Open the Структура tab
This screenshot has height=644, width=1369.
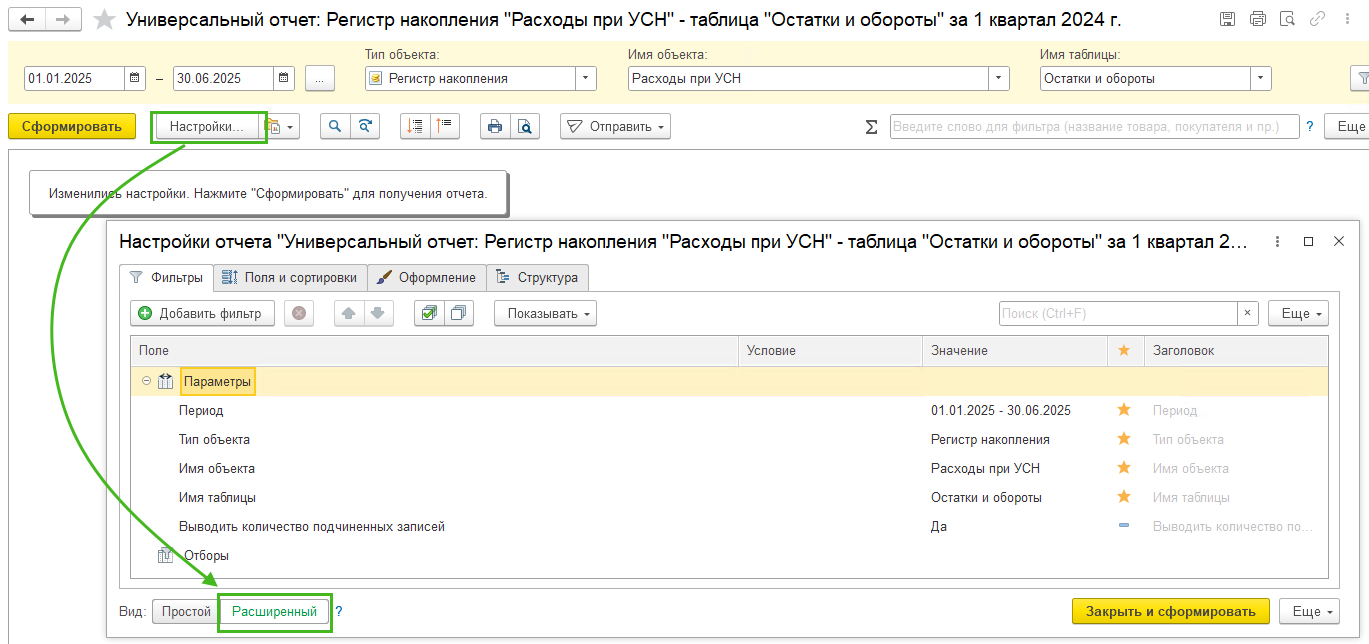point(538,277)
